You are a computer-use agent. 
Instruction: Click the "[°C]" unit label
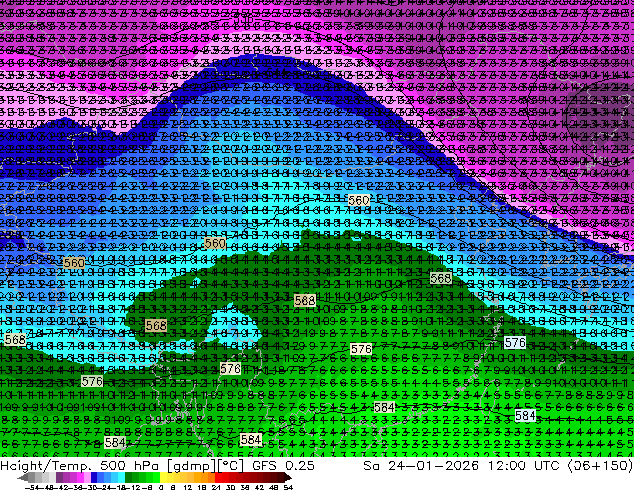(229, 466)
